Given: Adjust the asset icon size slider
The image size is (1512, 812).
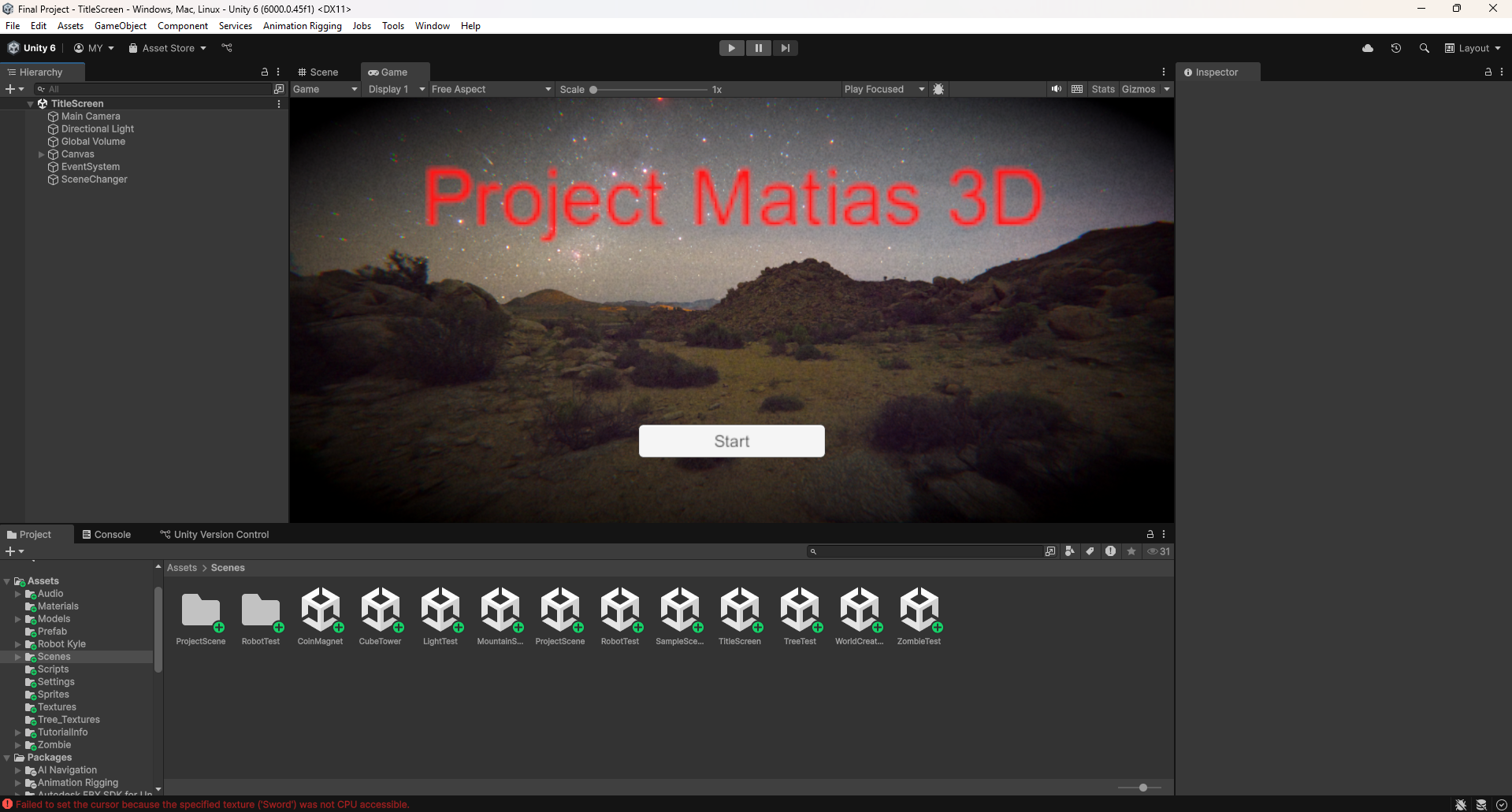Looking at the screenshot, I should tap(1139, 788).
